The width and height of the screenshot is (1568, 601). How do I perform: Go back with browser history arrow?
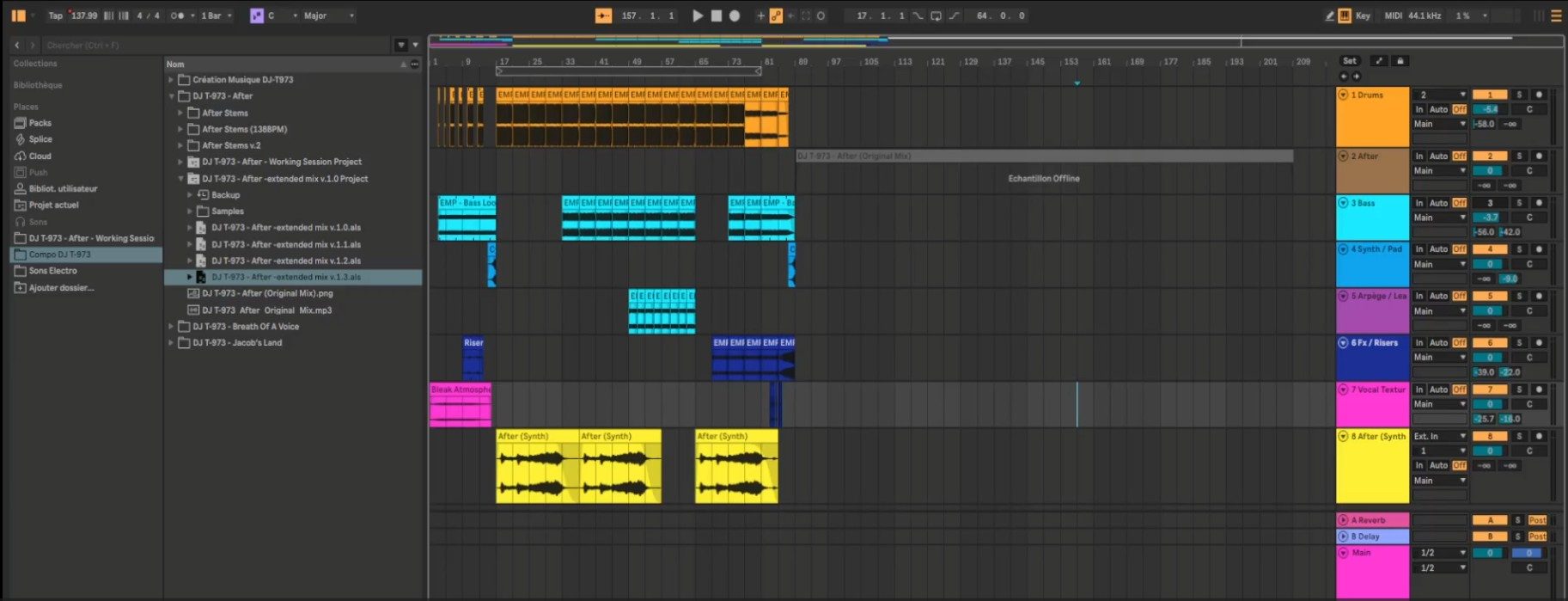point(17,45)
